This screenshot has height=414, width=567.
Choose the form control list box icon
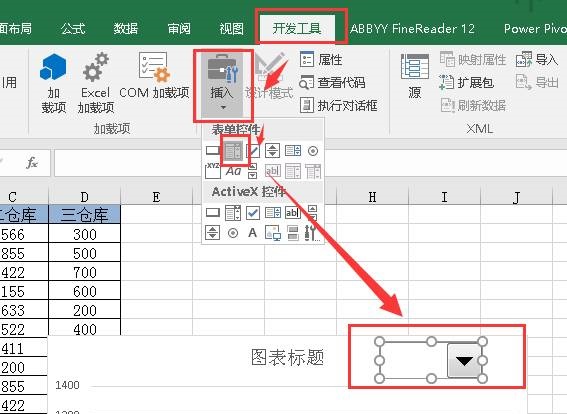293,150
